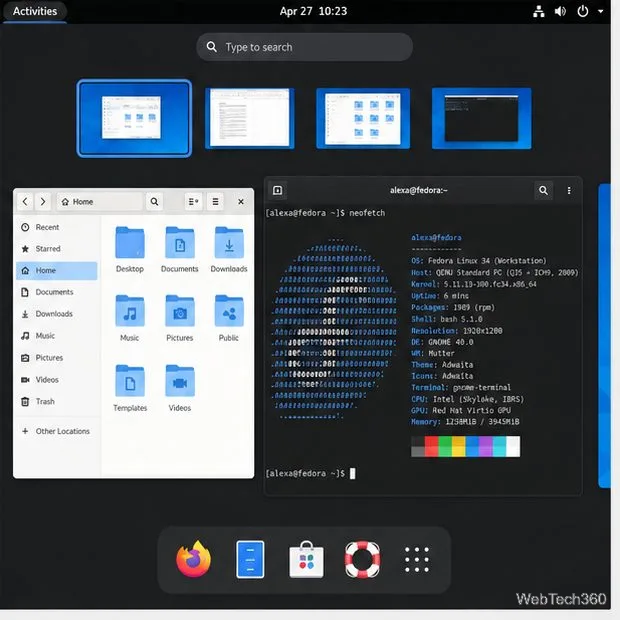The width and height of the screenshot is (620, 620).
Task: Open search in terminal header
Action: point(543,190)
